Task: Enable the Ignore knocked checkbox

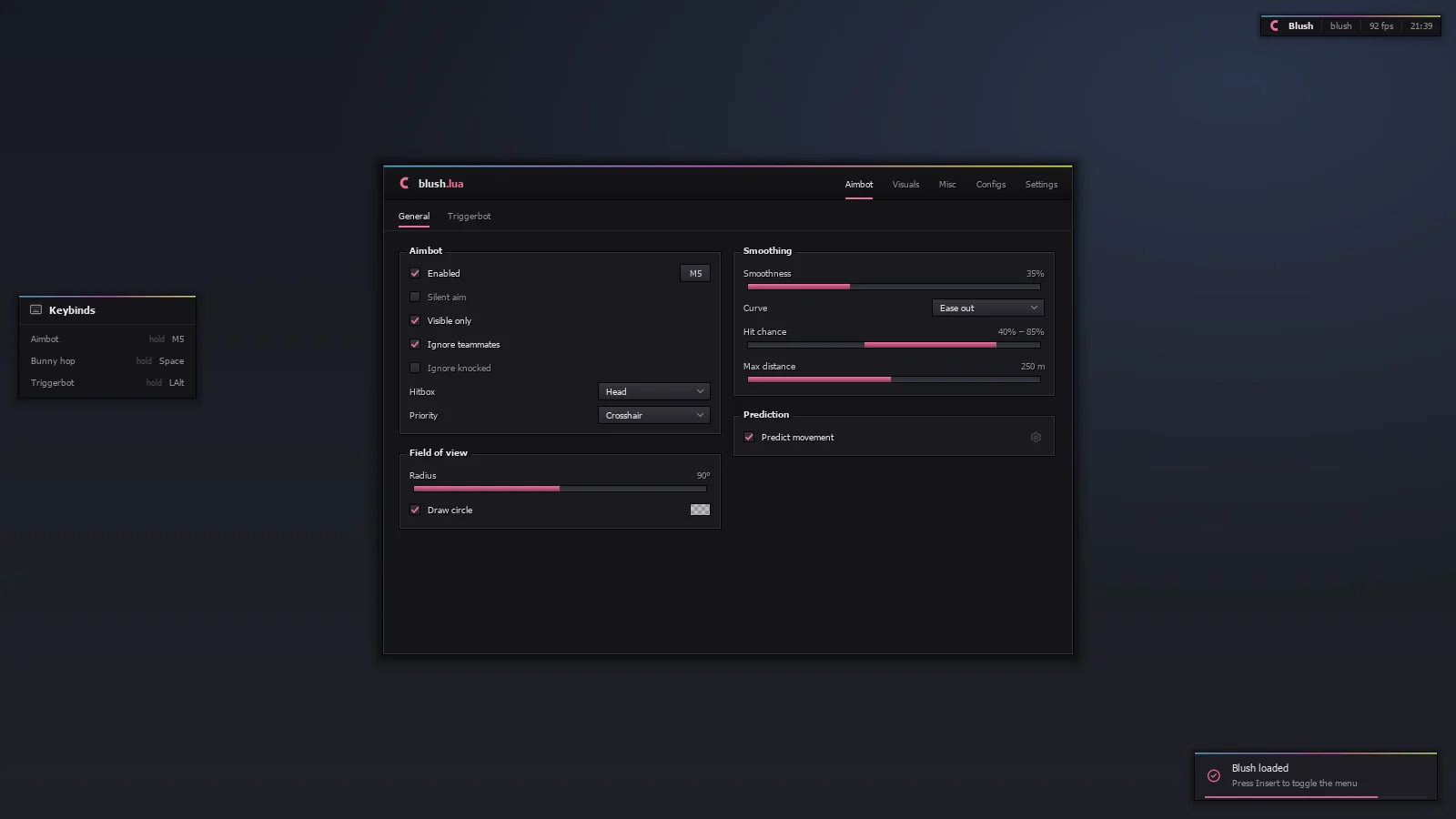Action: (x=415, y=369)
